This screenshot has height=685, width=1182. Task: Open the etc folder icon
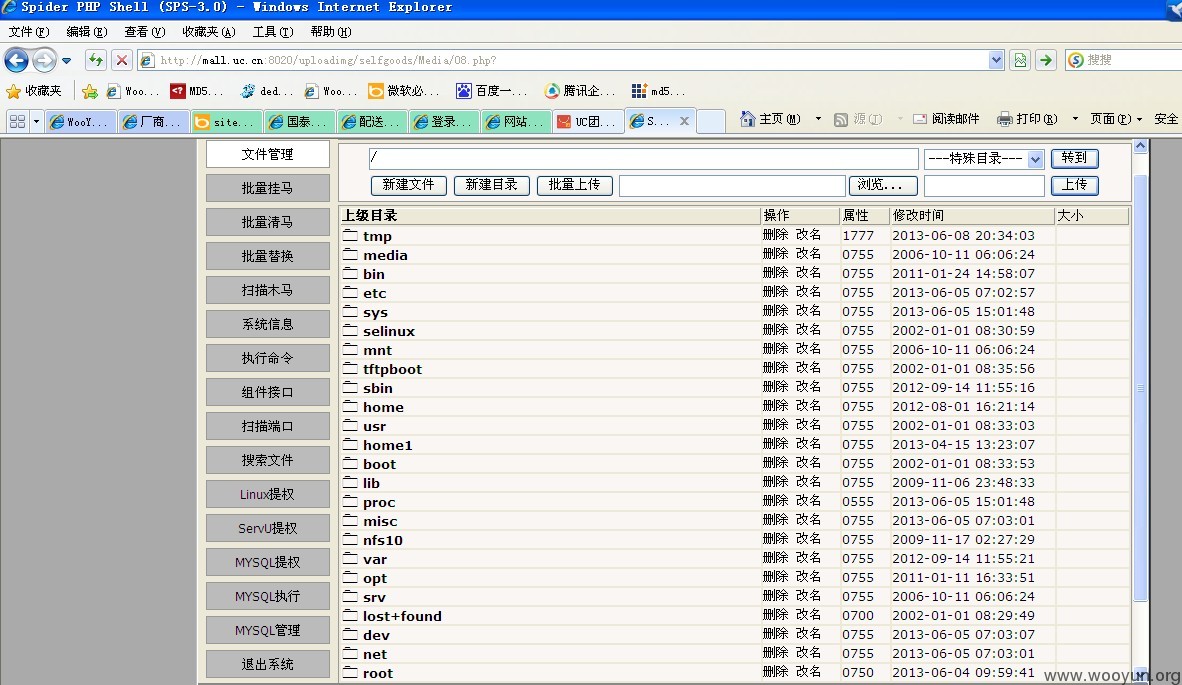point(350,292)
